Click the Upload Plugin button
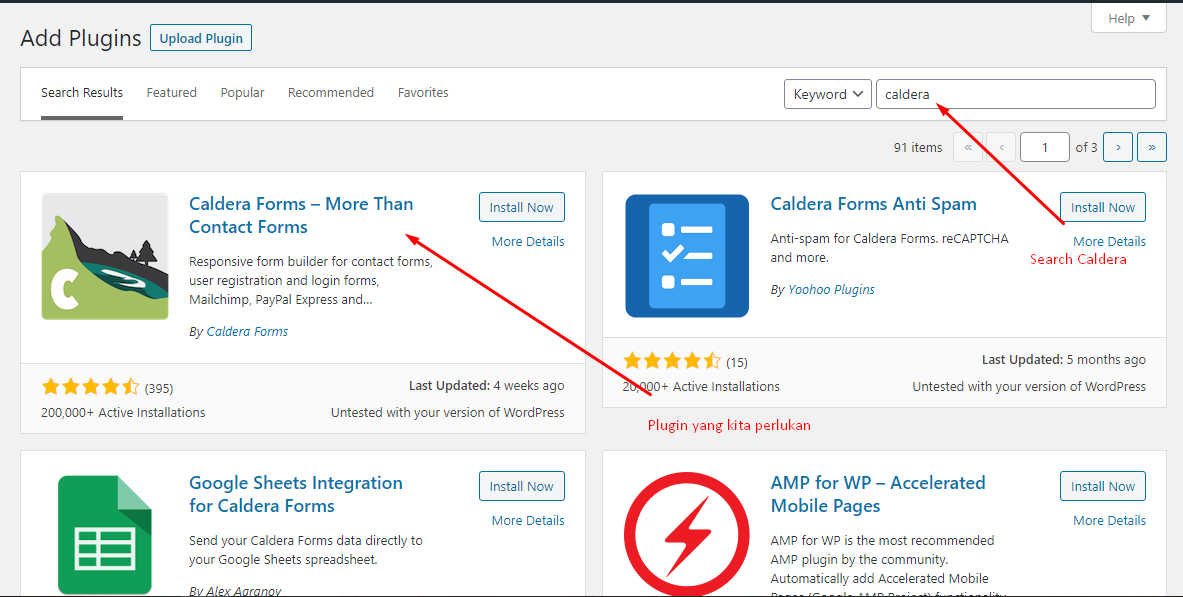 (201, 38)
